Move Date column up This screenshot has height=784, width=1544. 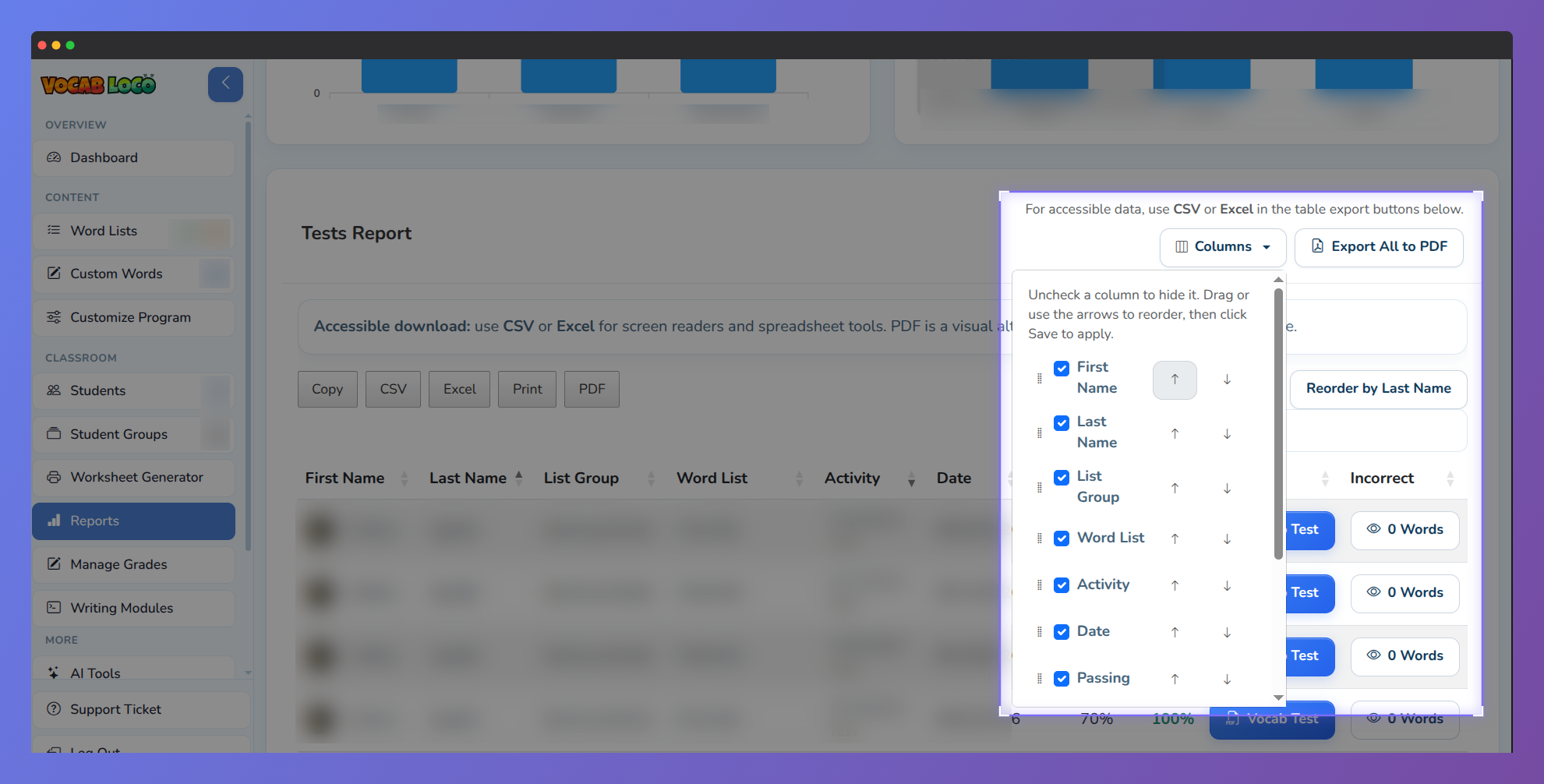click(1175, 633)
